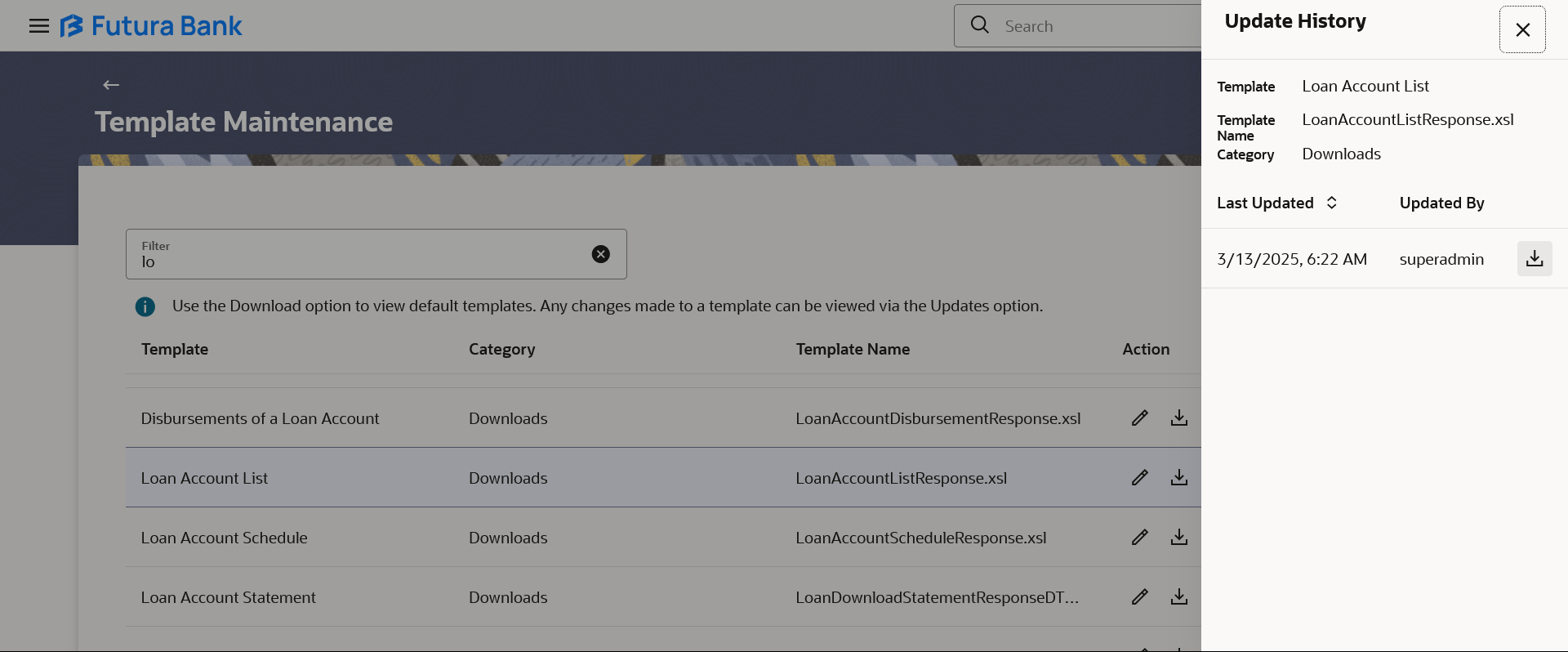This screenshot has width=1568, height=652.
Task: Click the Futura Bank logo
Action: 151,26
